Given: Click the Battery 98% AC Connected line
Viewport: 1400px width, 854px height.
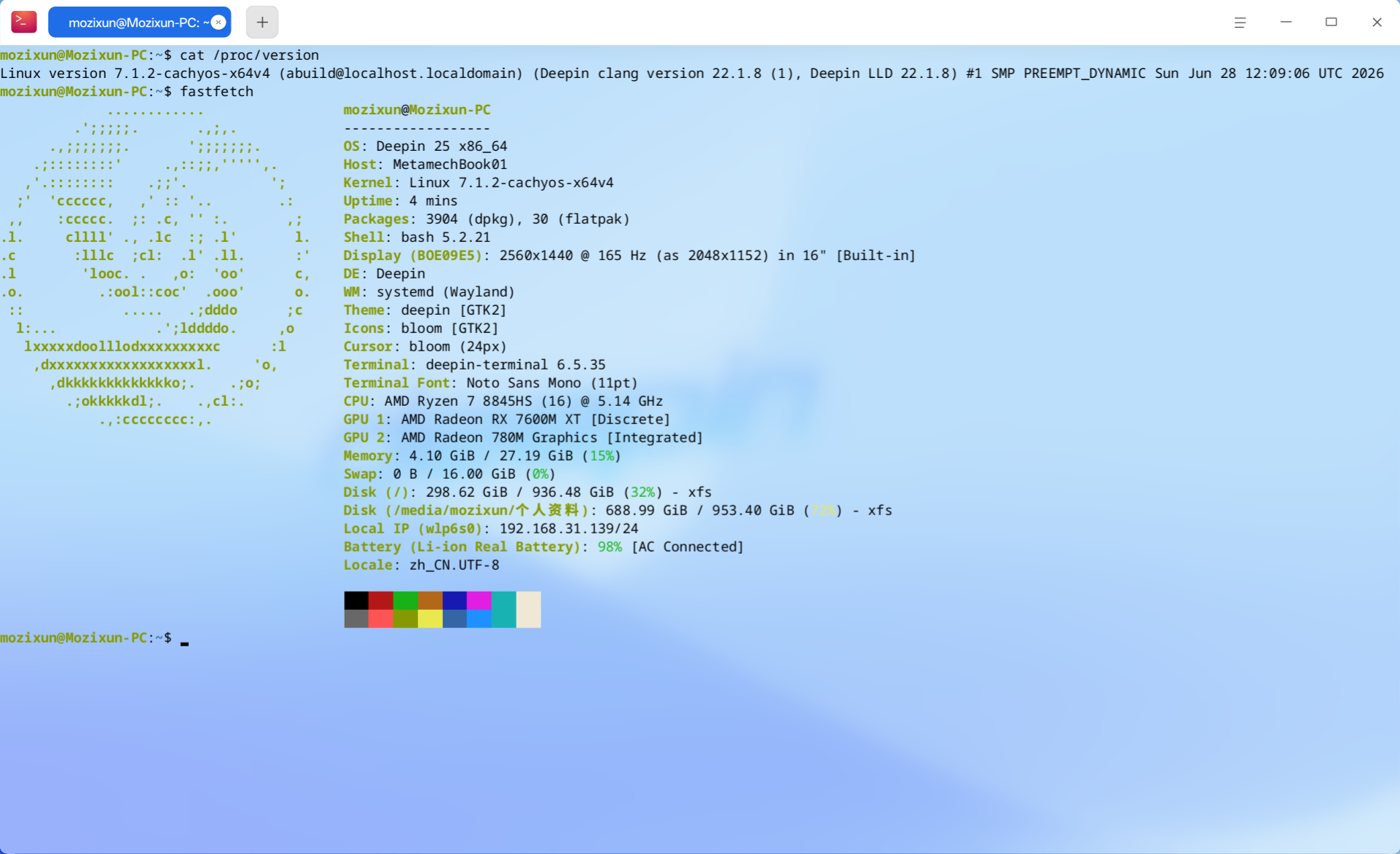Looking at the screenshot, I should point(543,547).
